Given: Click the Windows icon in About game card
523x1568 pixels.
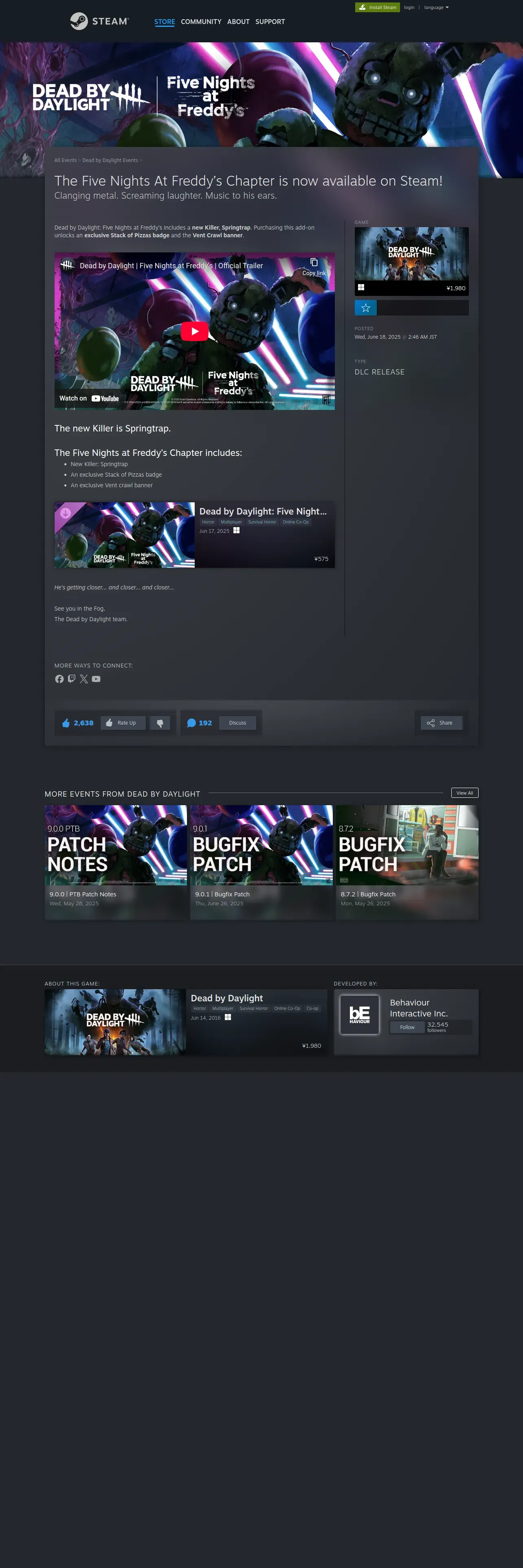Looking at the screenshot, I should click(228, 1017).
